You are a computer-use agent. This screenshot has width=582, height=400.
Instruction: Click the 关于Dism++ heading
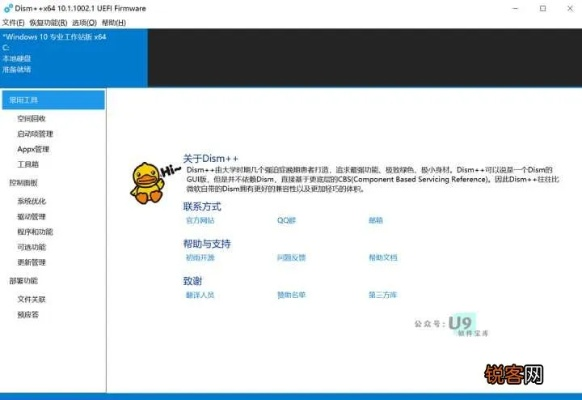210,159
